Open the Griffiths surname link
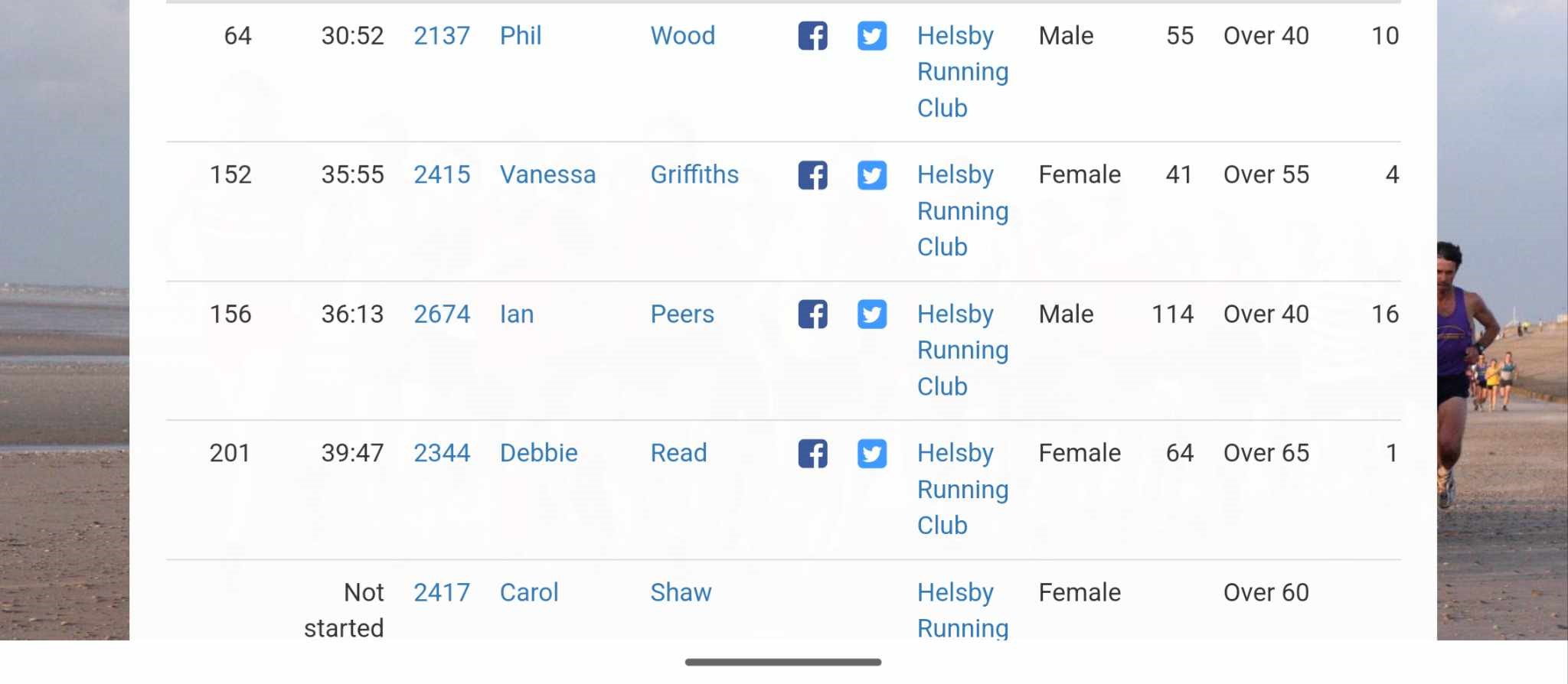Image resolution: width=1568 pixels, height=684 pixels. click(694, 175)
